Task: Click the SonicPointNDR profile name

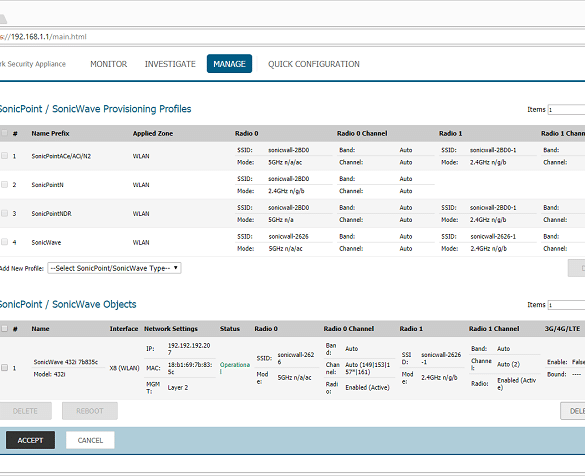Action: click(51, 213)
